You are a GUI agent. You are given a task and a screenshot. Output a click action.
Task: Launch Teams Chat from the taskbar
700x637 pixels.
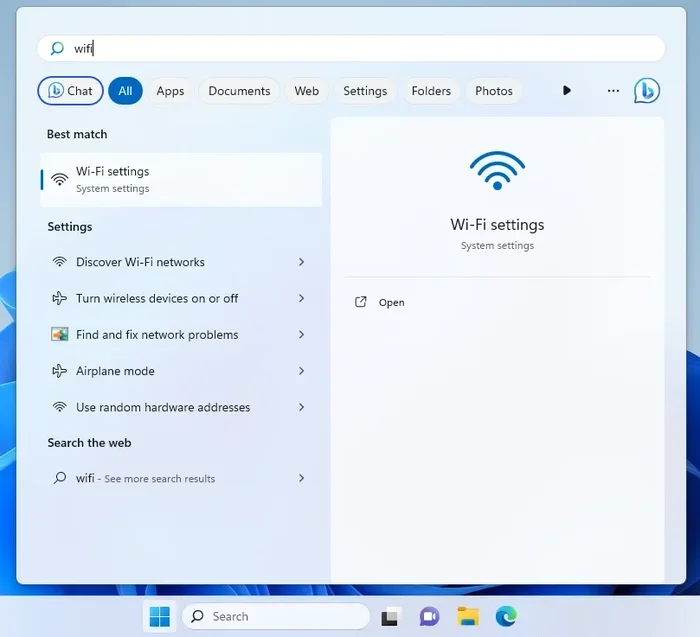(x=429, y=616)
